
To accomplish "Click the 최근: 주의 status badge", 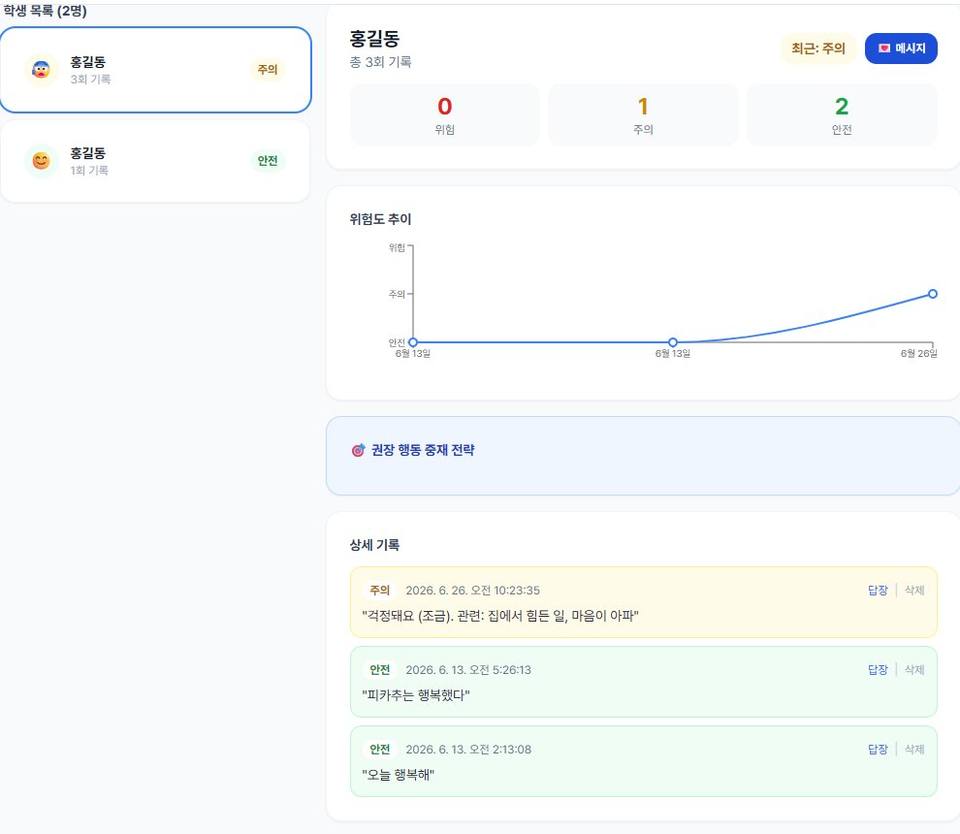I will (x=818, y=48).
